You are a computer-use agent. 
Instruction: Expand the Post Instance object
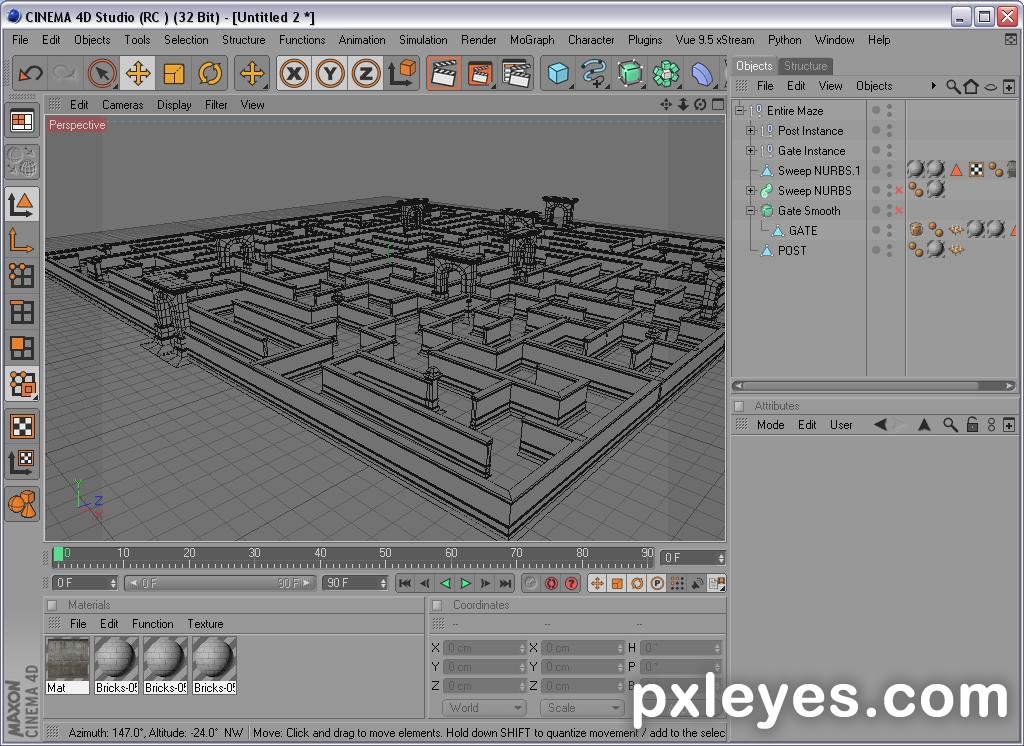point(750,131)
